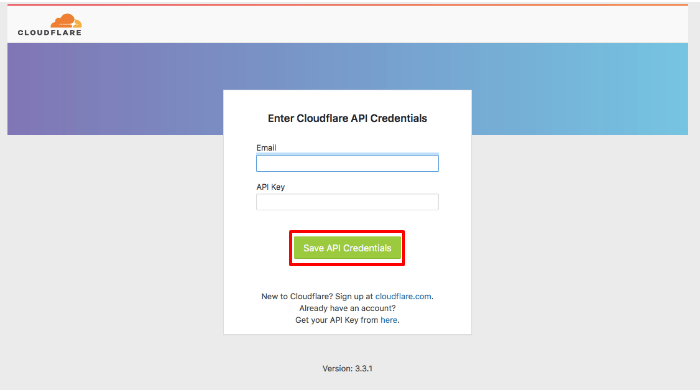This screenshot has width=700, height=390.
Task: Click the orange-red line at page top
Action: point(347,5)
